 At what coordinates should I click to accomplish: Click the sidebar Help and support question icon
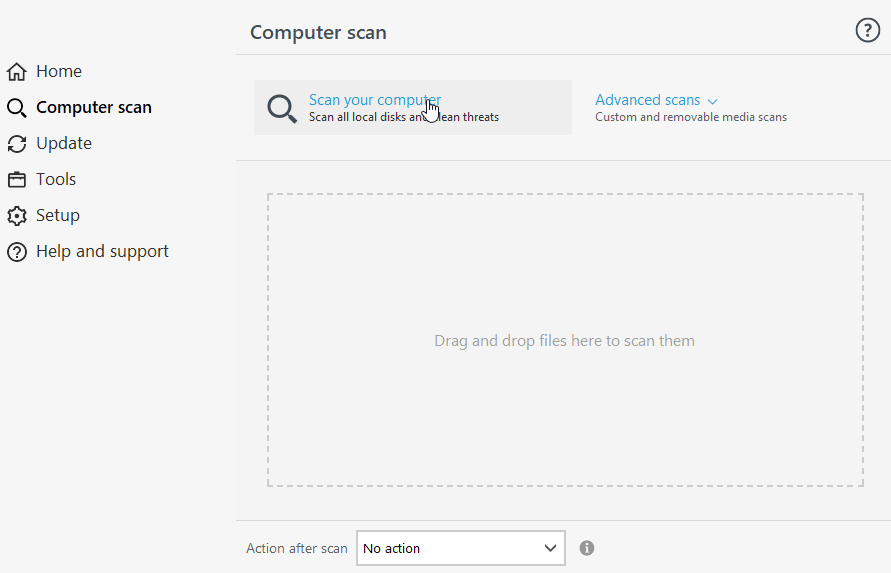(16, 252)
